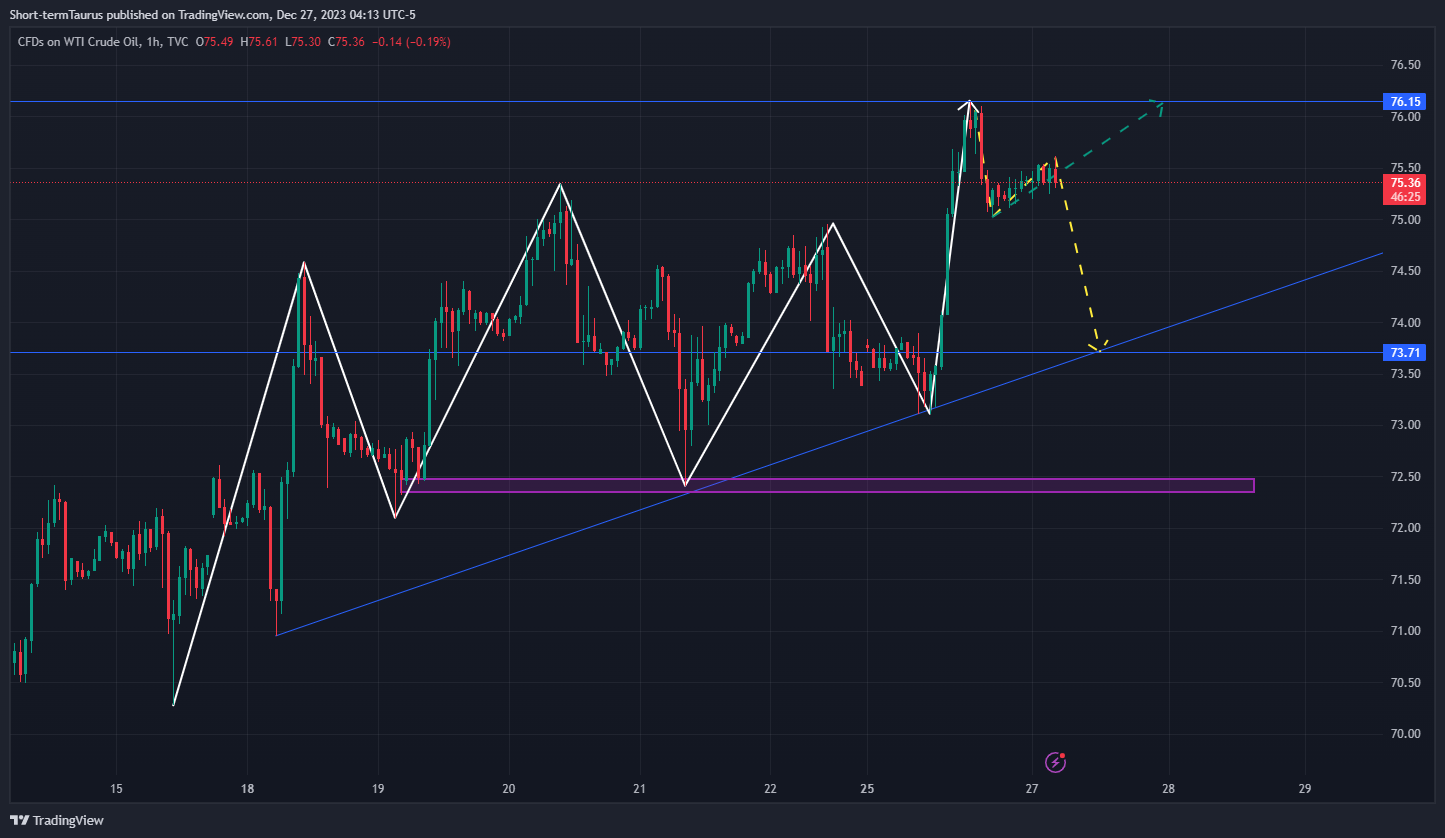Screen dimensions: 1445x838
Task: Click the 76.00 price axis label
Action: coord(1405,117)
